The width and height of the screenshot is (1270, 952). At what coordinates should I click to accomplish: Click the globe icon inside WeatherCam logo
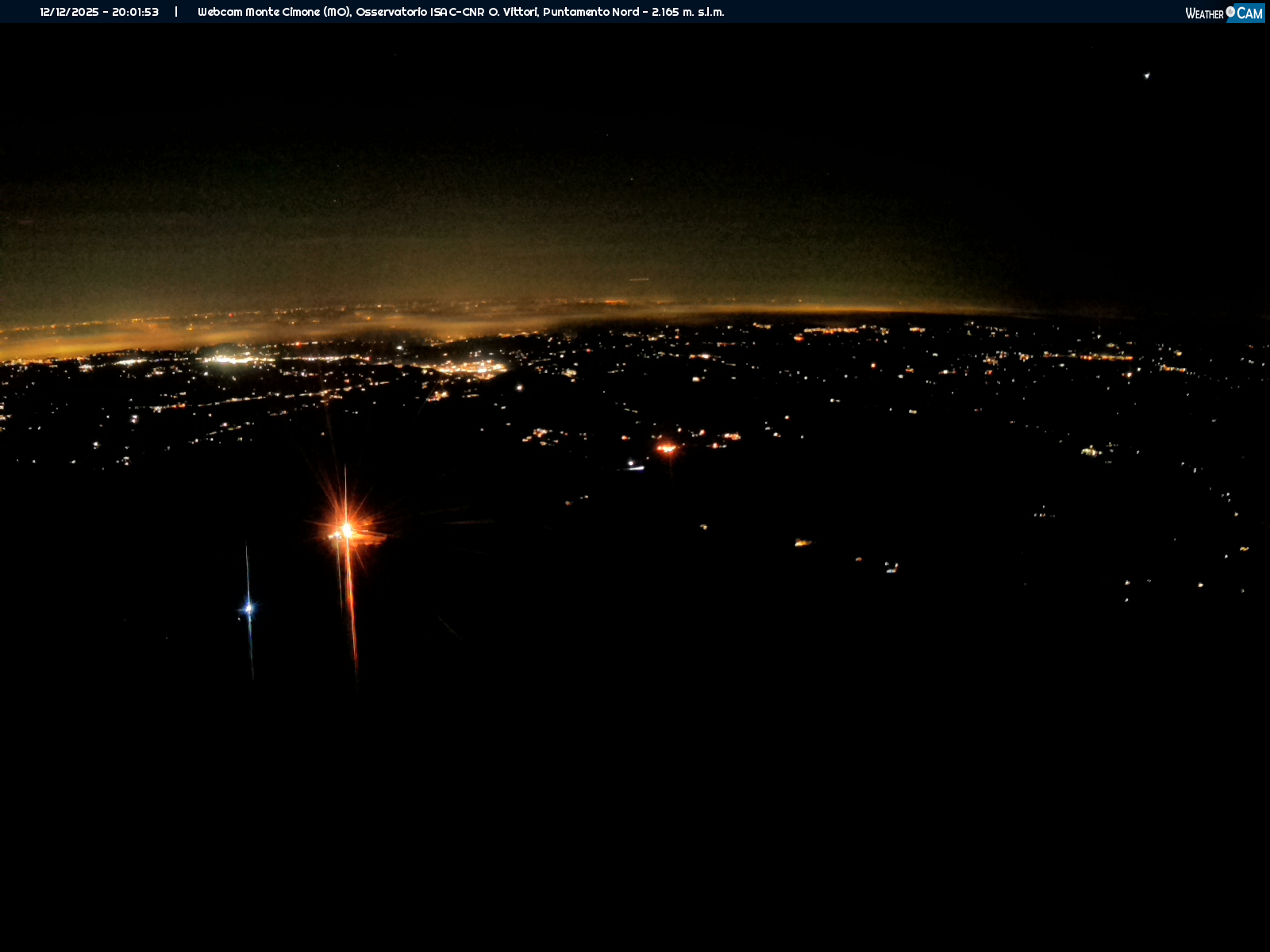coord(1230,11)
